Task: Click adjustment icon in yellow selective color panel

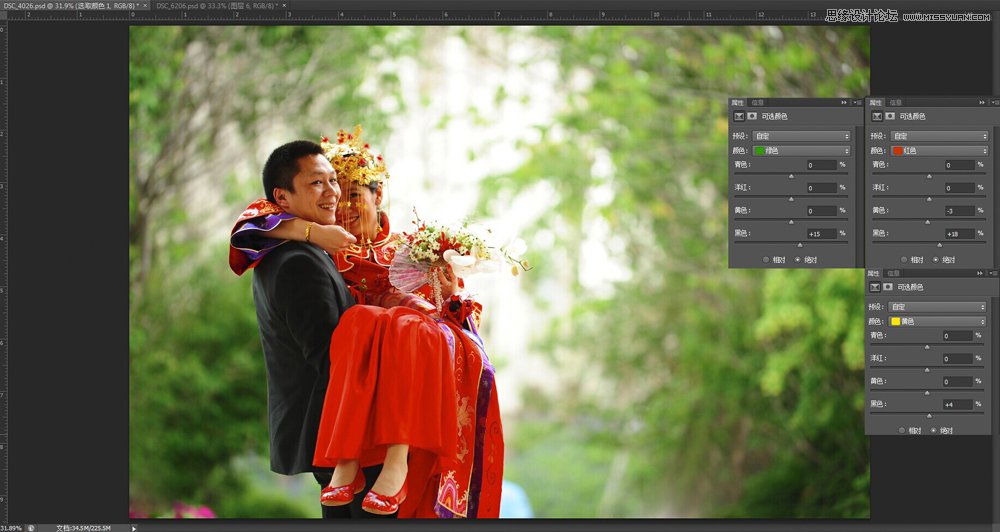Action: (x=875, y=287)
